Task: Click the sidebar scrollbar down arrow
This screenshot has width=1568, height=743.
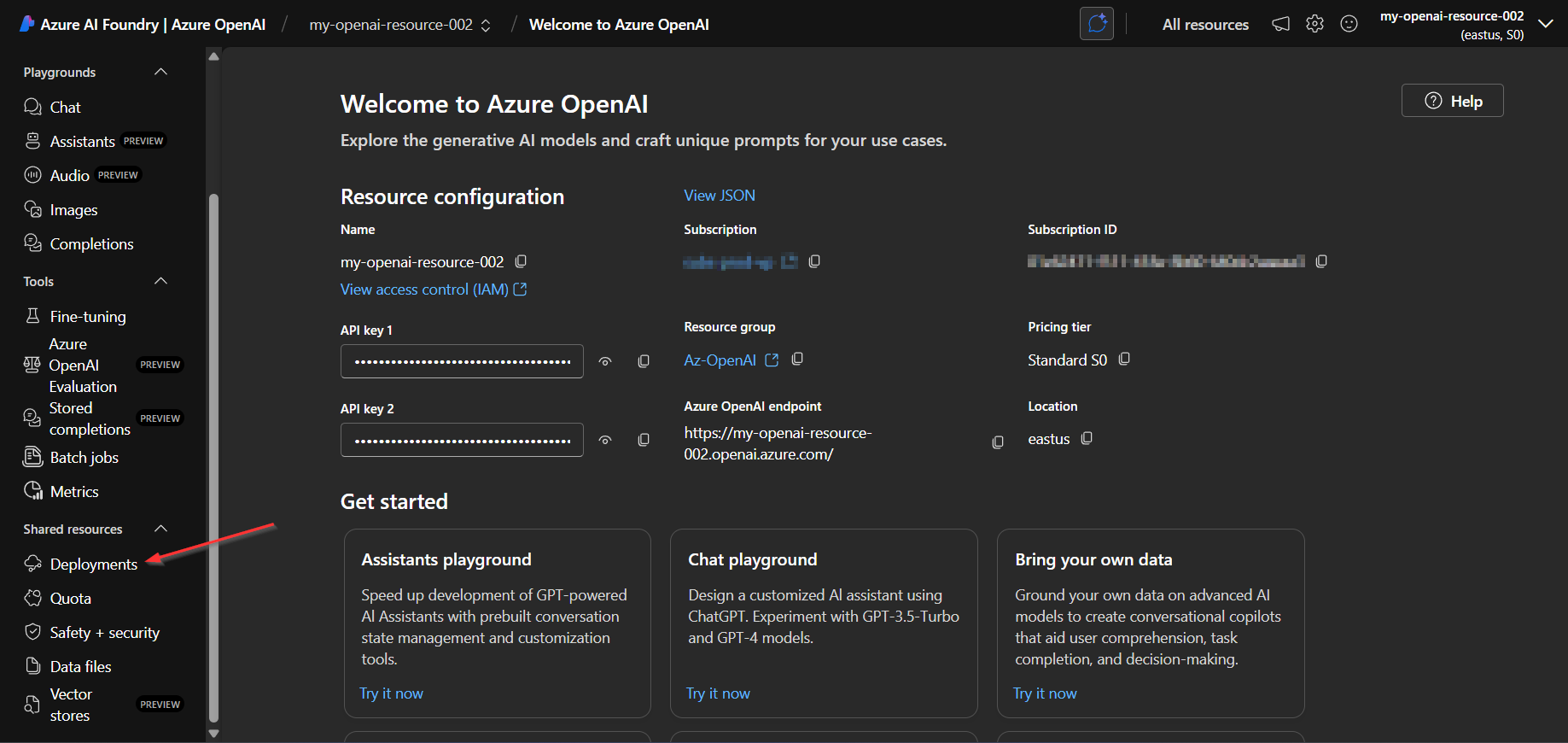Action: click(x=213, y=733)
